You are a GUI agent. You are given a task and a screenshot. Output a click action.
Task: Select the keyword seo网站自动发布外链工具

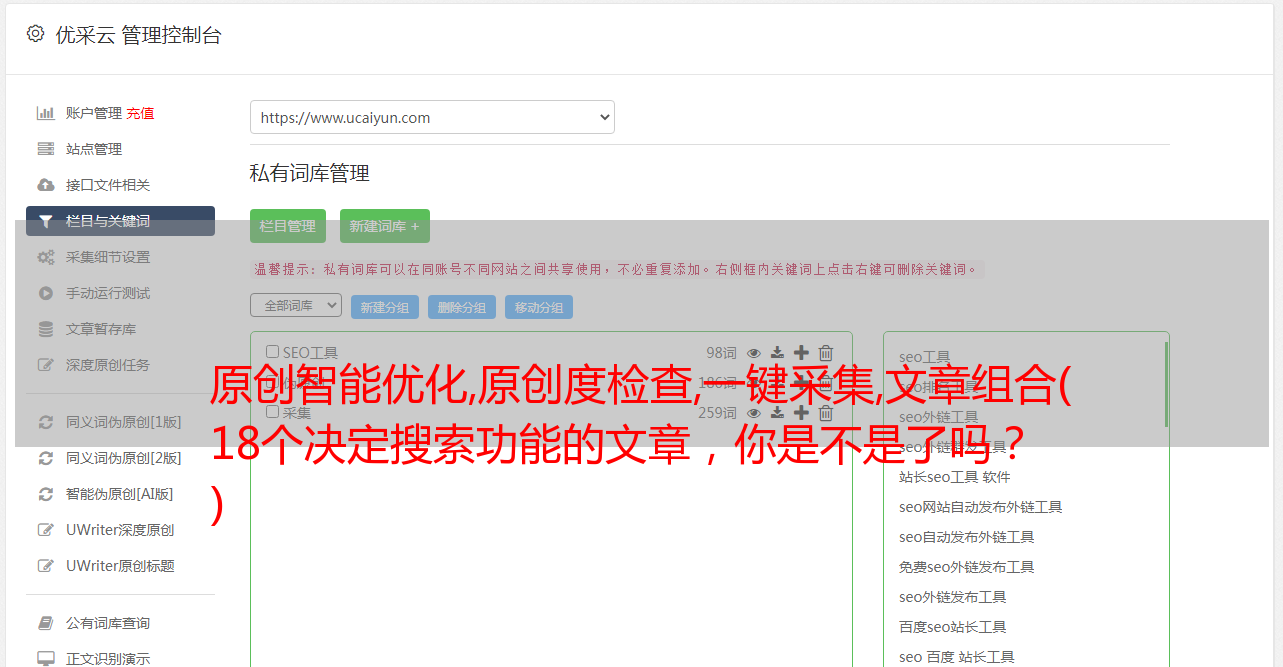(980, 507)
